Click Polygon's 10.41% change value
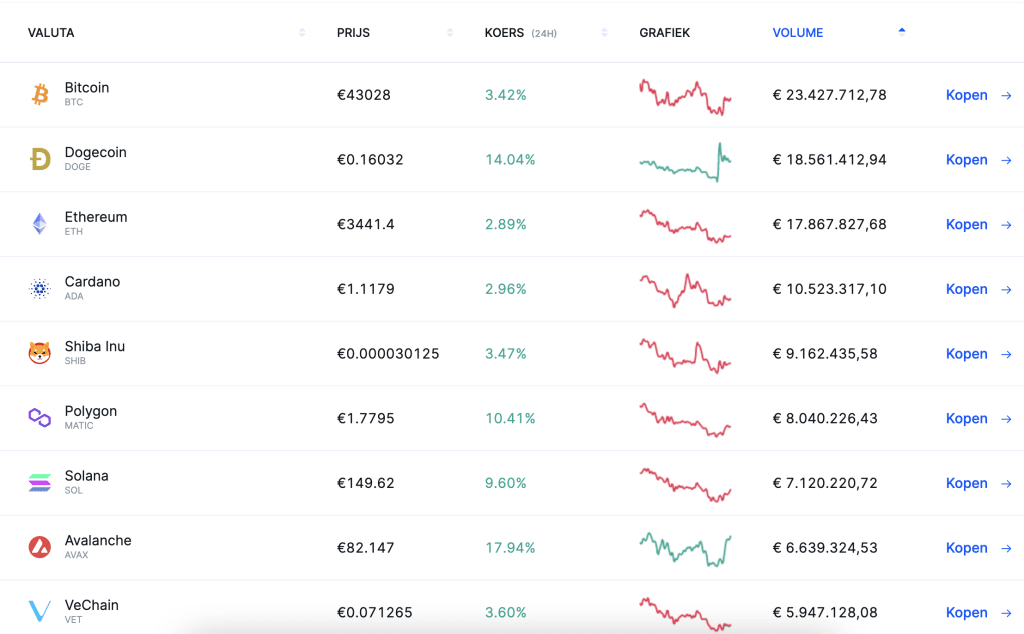This screenshot has height=634, width=1024. tap(510, 418)
